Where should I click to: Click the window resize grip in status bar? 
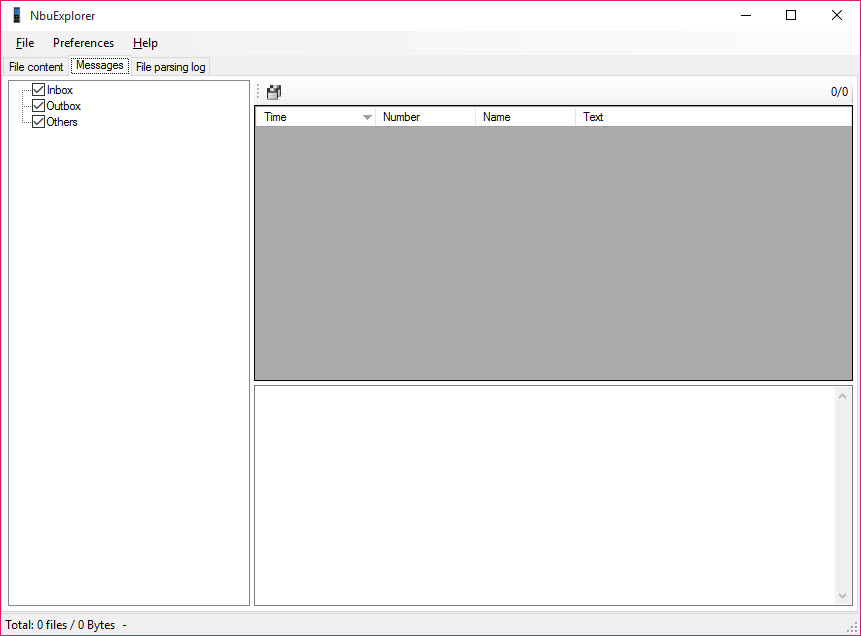pos(852,627)
